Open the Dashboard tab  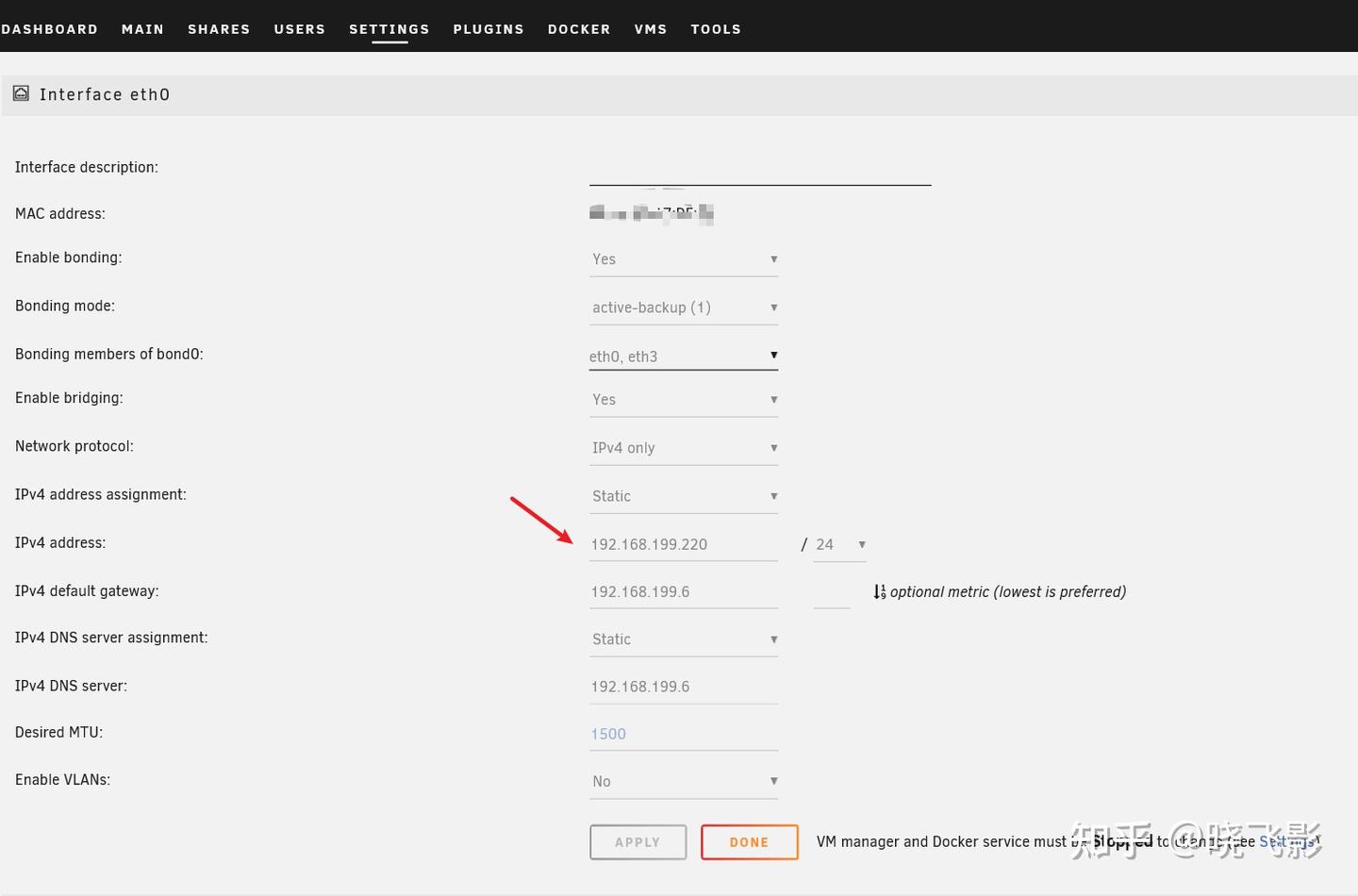coord(49,29)
